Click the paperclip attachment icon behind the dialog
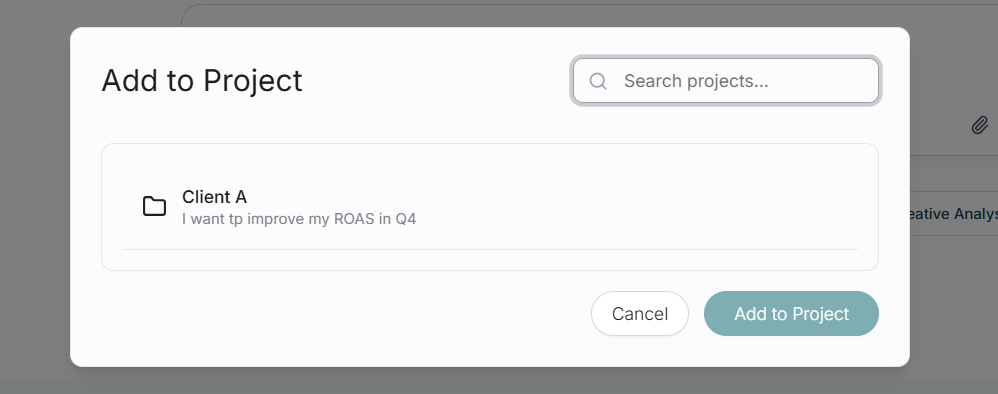The width and height of the screenshot is (998, 394). (x=980, y=125)
